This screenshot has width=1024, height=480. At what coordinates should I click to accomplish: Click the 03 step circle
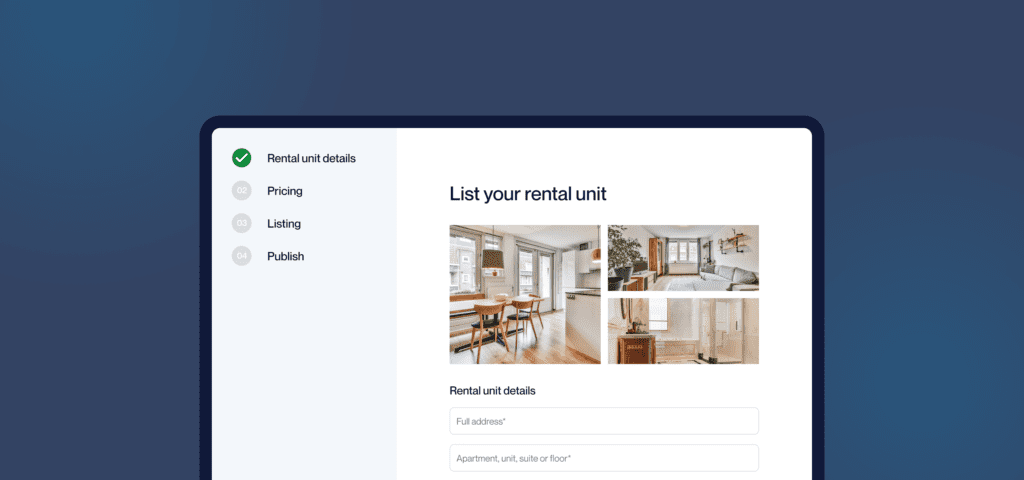pyautogui.click(x=242, y=223)
